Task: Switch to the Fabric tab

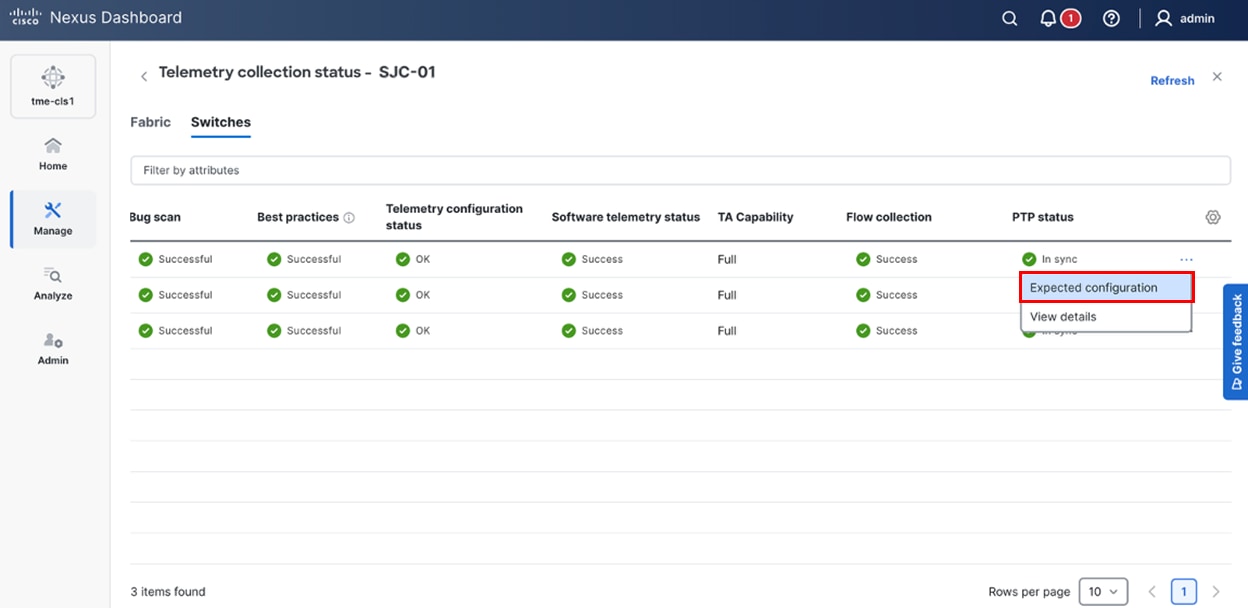Action: (150, 122)
